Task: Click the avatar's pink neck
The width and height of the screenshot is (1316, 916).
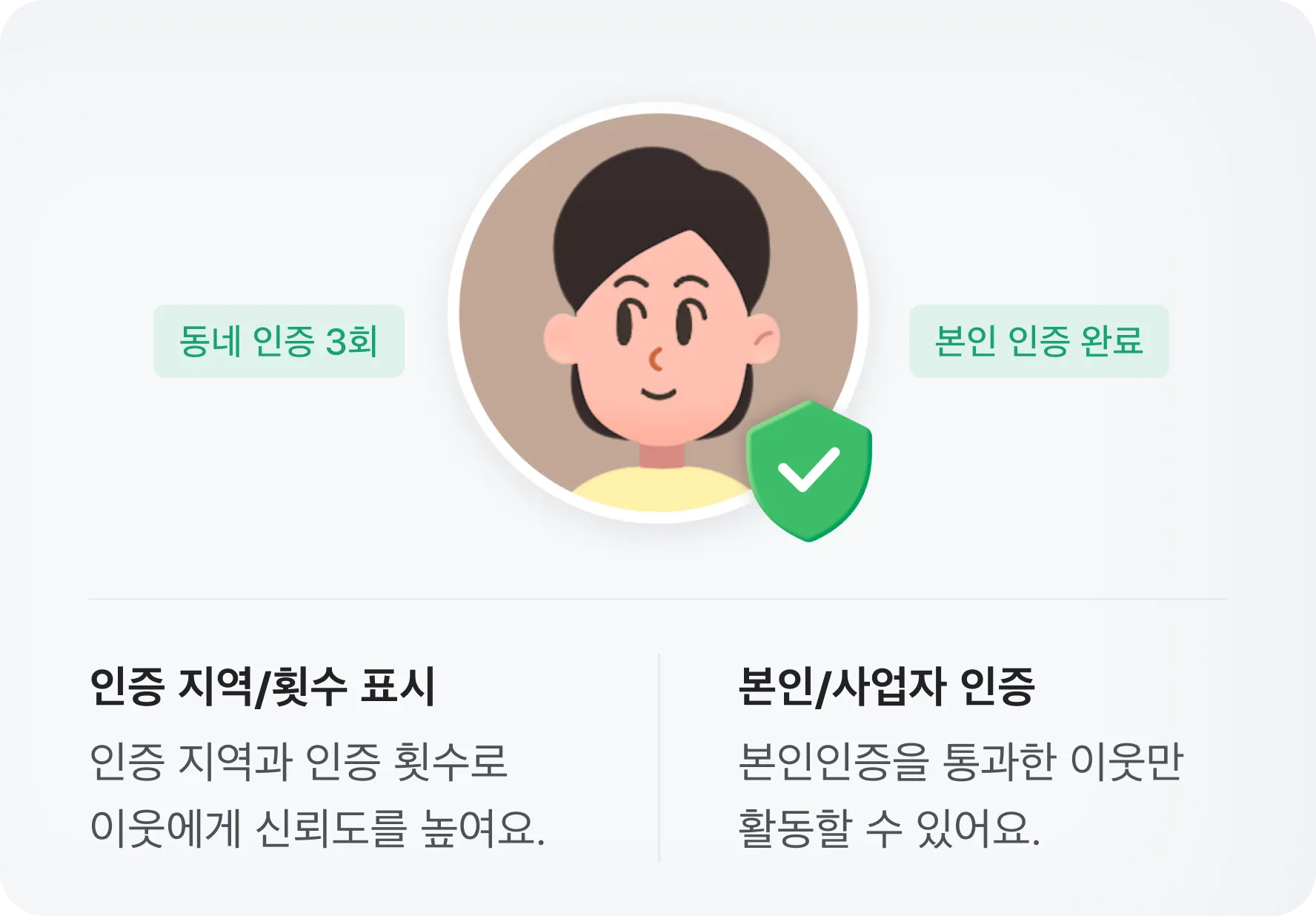Action: tap(662, 454)
